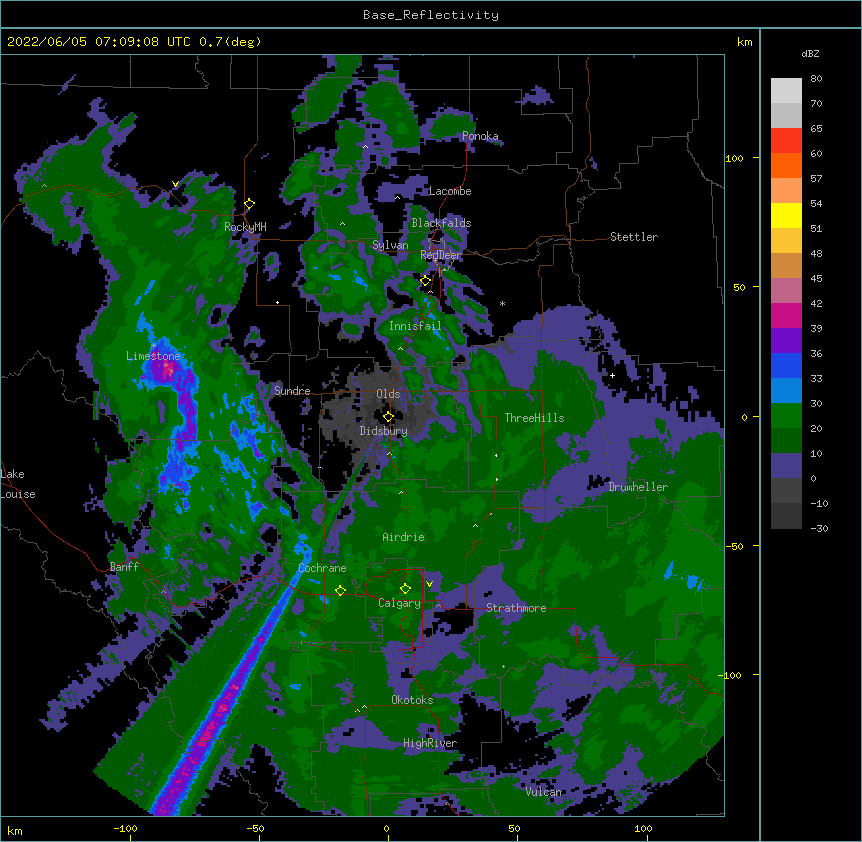
Task: Click the yellow diamond marker above RockyMH
Action: pyautogui.click(x=249, y=204)
